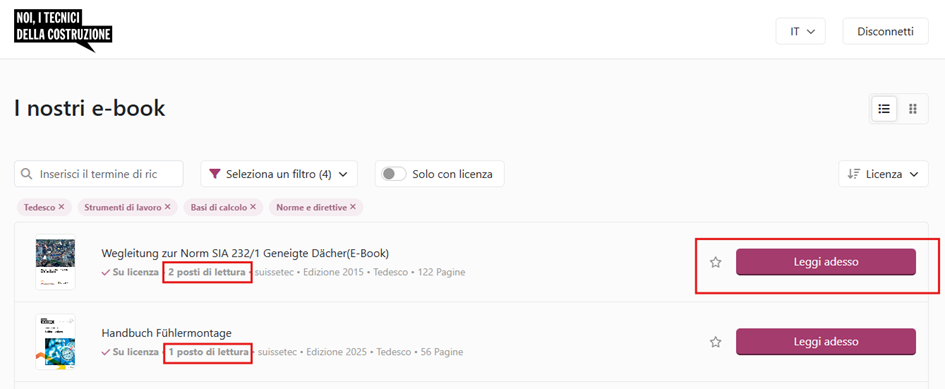Remove the Tedesco filter tag
The height and width of the screenshot is (389, 945).
[61, 207]
